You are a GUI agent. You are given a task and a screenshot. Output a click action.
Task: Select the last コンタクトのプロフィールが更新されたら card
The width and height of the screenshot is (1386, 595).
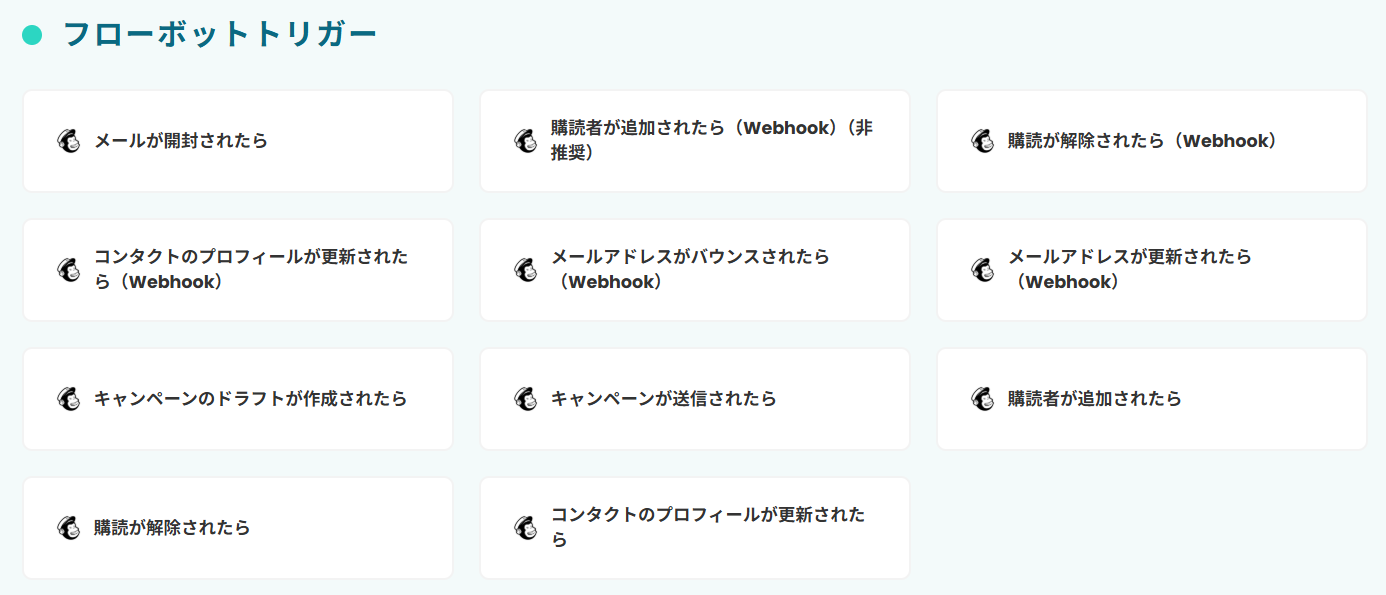(695, 528)
